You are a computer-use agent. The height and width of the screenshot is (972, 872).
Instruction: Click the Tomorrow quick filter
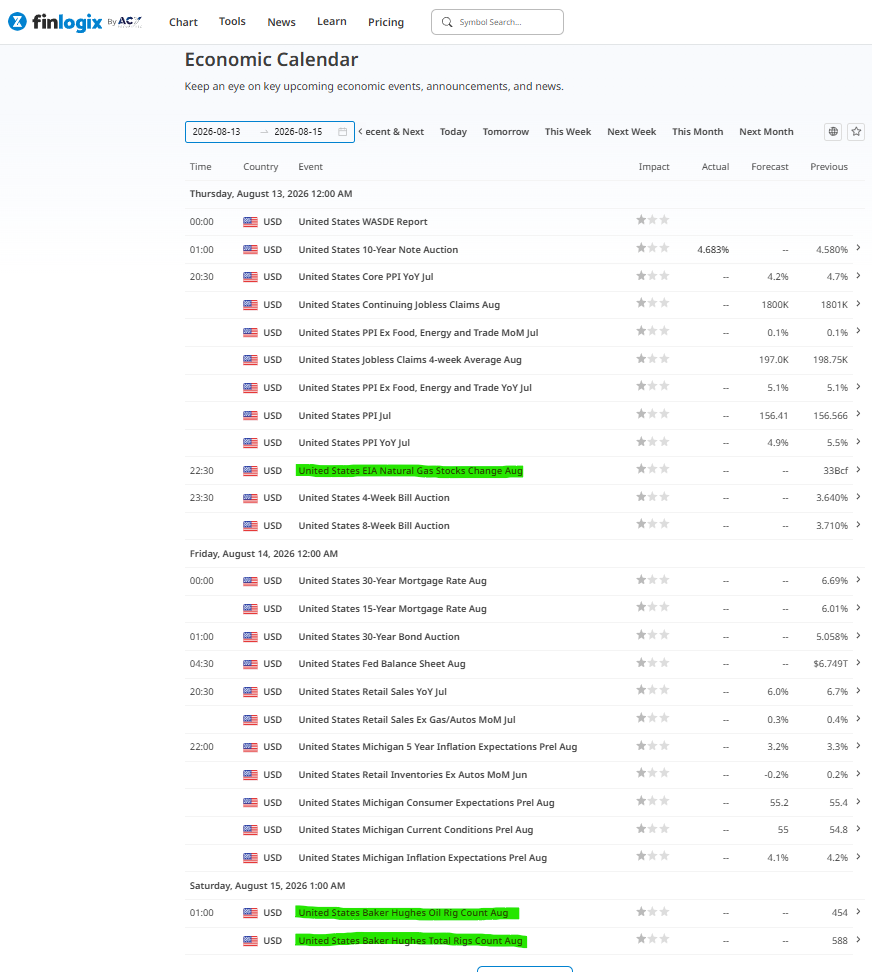pyautogui.click(x=506, y=131)
